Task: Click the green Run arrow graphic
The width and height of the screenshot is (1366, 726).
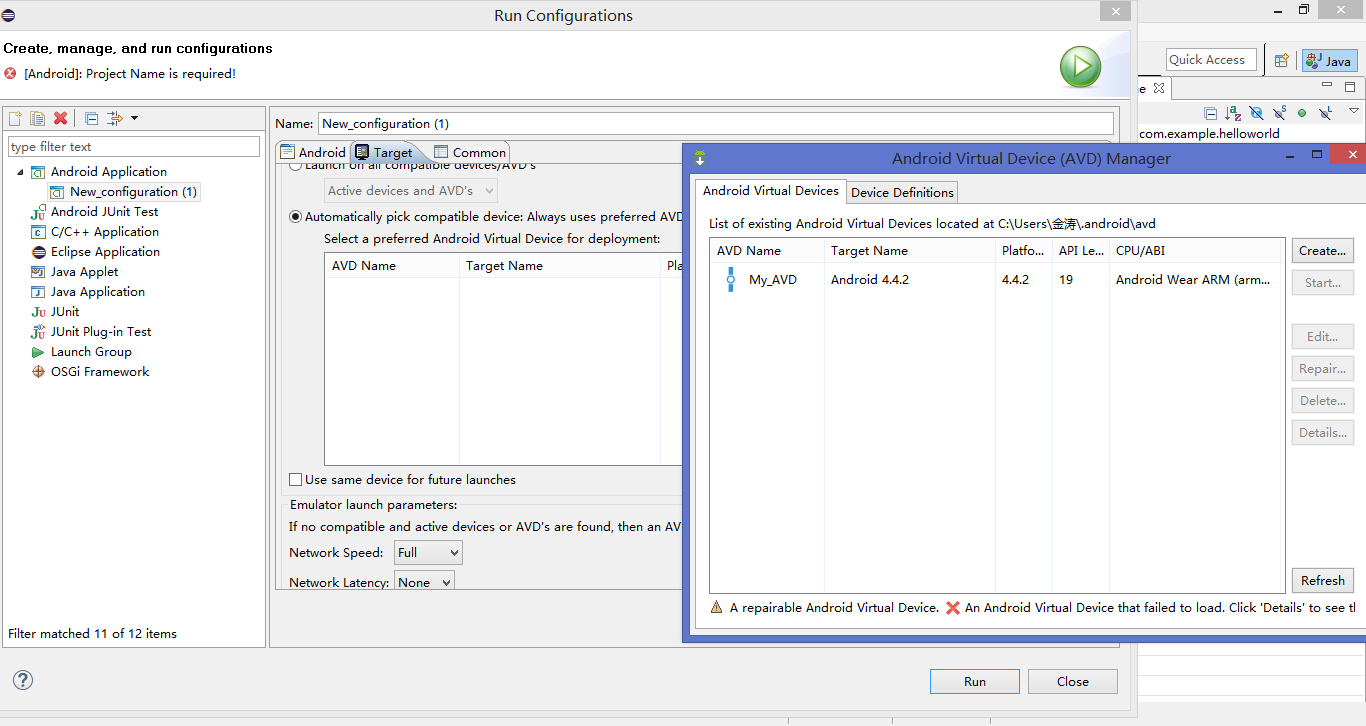Action: click(x=1080, y=67)
